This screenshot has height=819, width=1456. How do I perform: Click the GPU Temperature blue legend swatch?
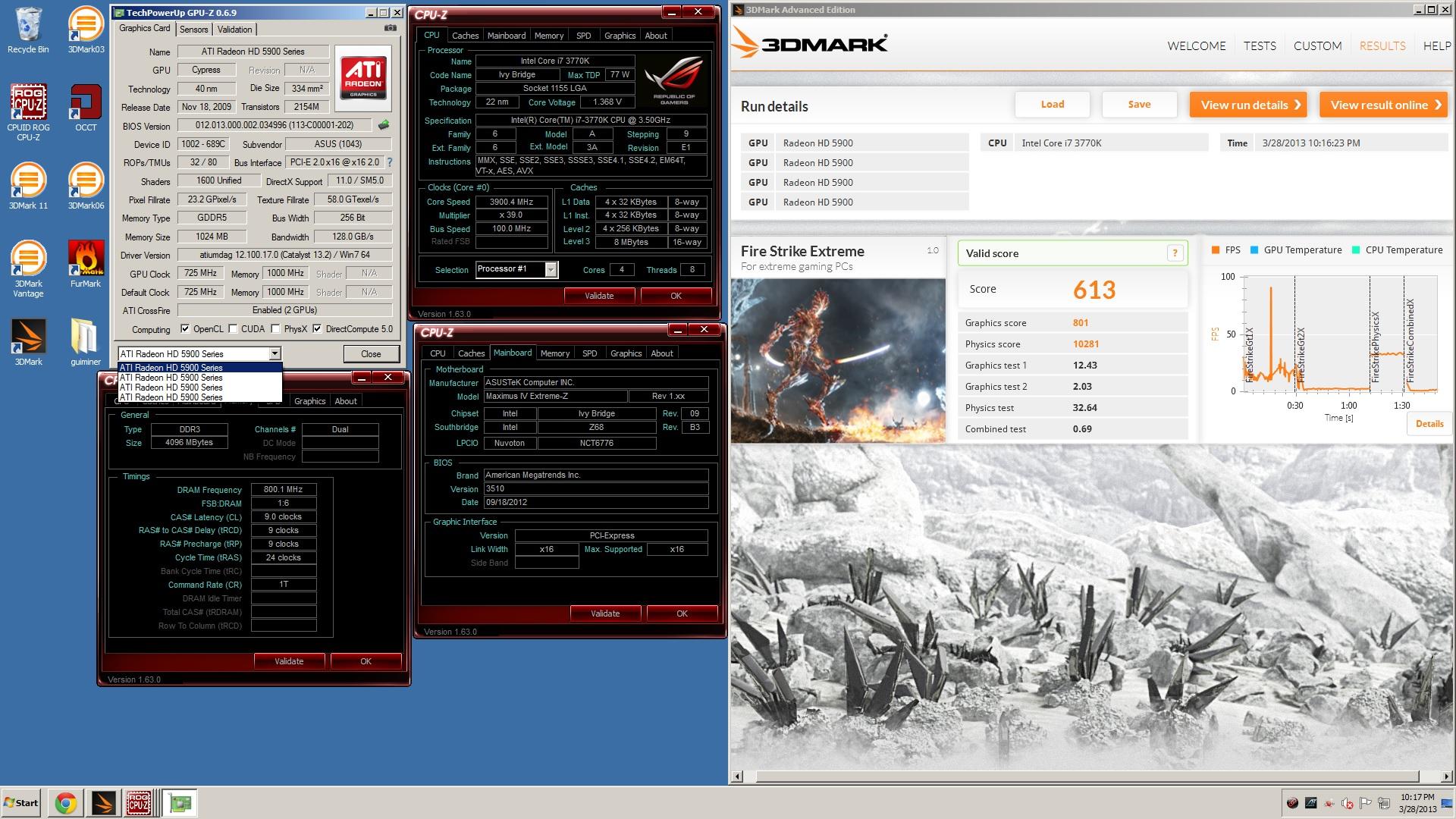1254,250
